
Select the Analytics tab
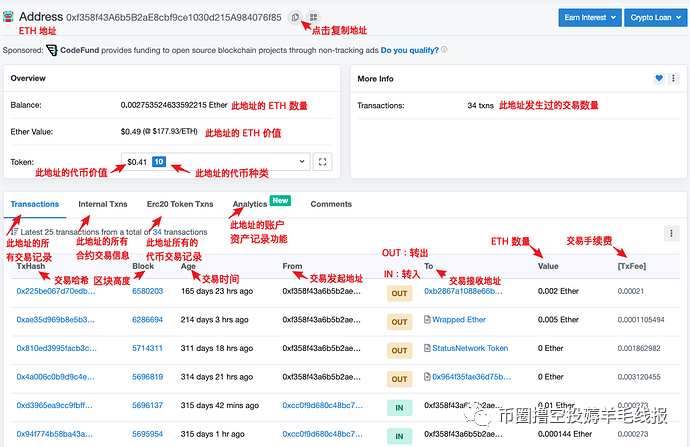250,204
